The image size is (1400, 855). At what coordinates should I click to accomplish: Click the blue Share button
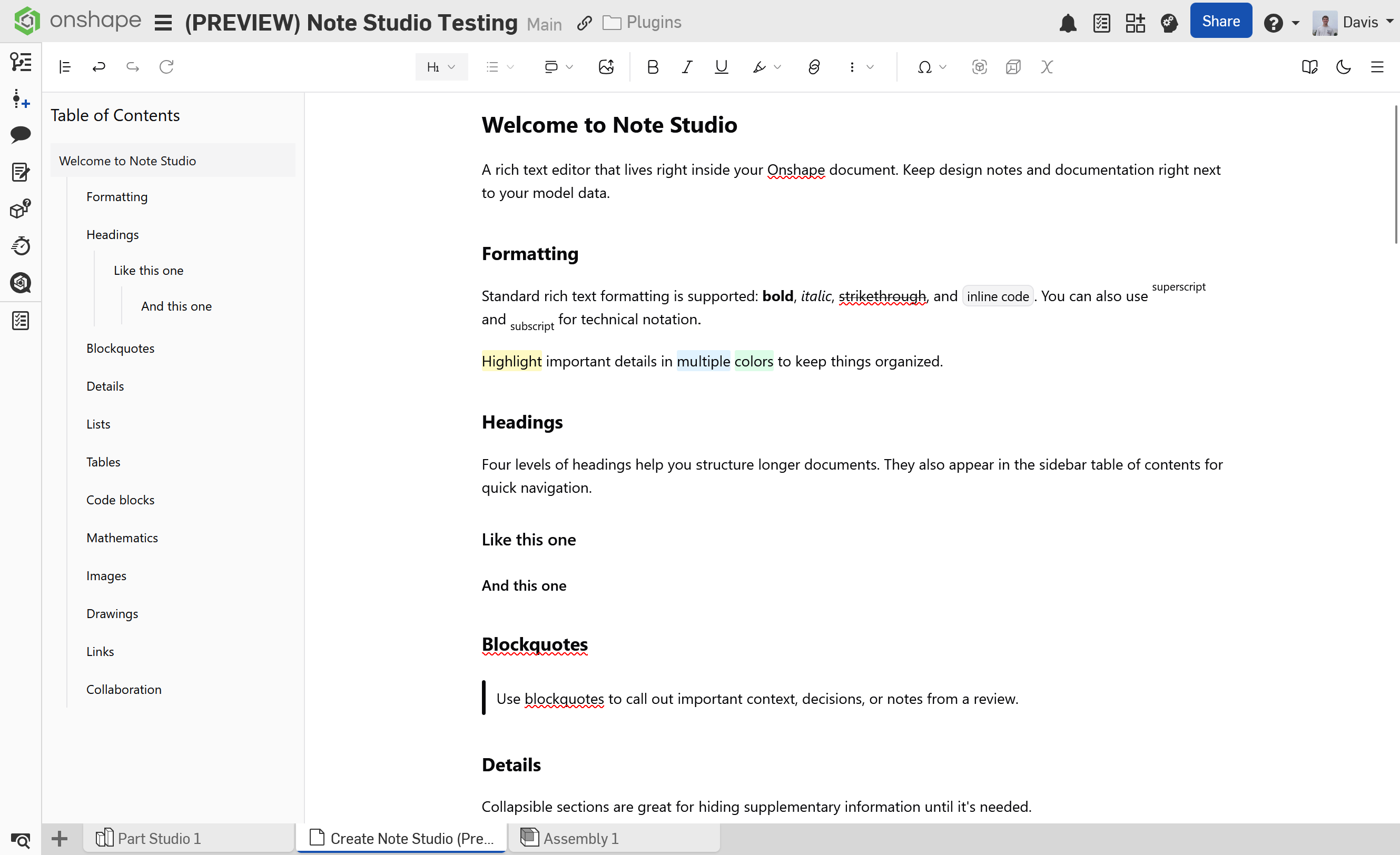pyautogui.click(x=1220, y=22)
